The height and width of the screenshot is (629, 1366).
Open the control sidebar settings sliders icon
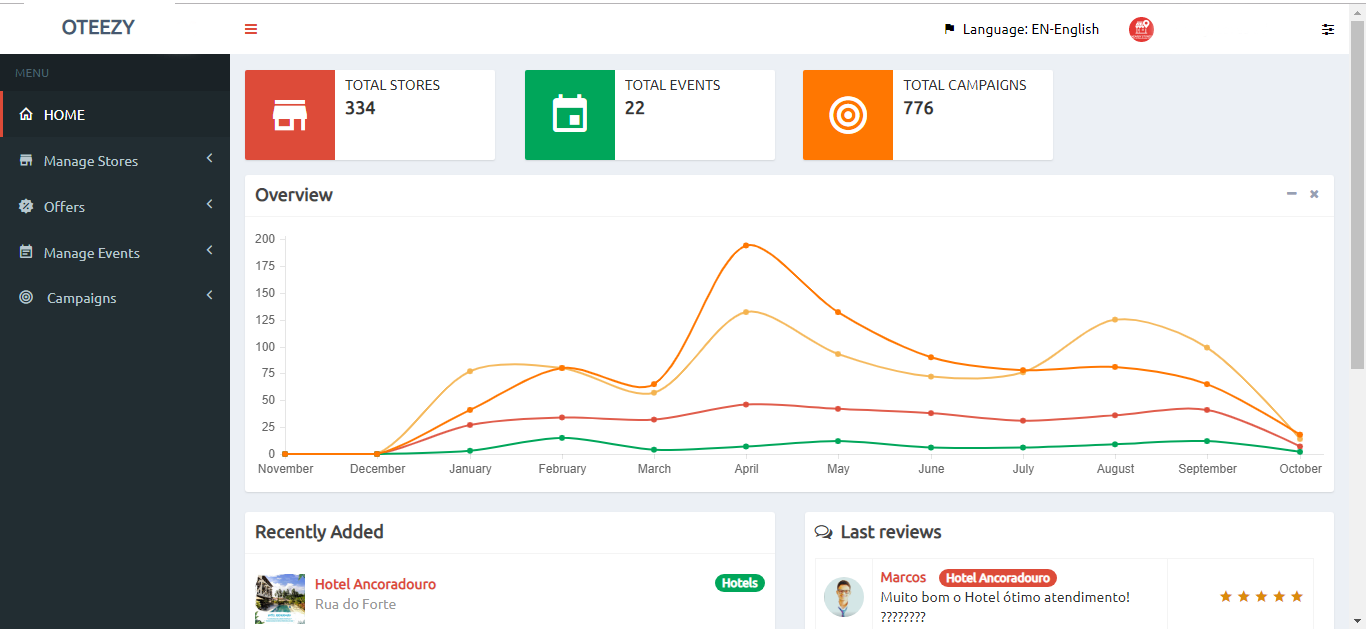tap(1328, 29)
